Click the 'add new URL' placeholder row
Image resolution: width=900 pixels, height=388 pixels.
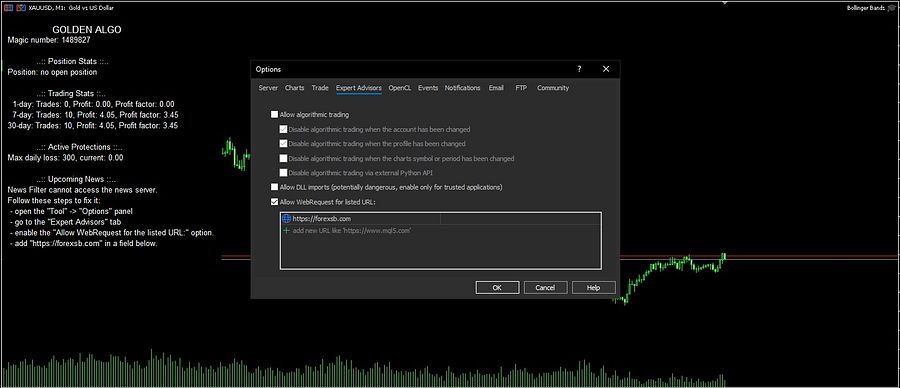pyautogui.click(x=352, y=230)
